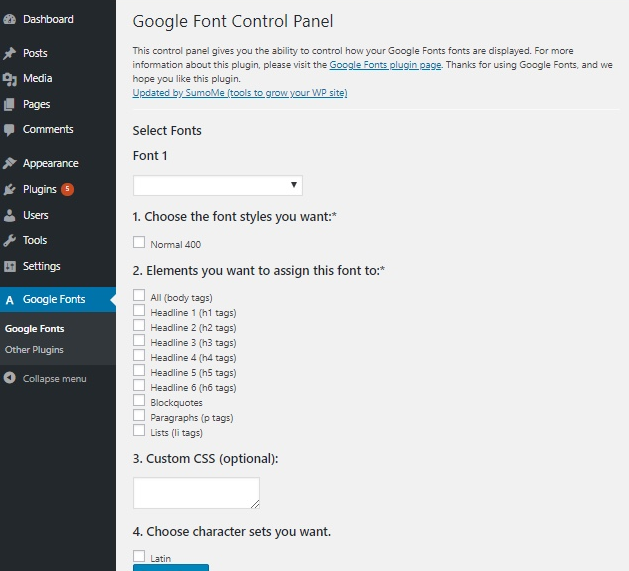Check Headline 1 (h1 tags)
Viewport: 629px width, 571px height.
[x=139, y=310]
